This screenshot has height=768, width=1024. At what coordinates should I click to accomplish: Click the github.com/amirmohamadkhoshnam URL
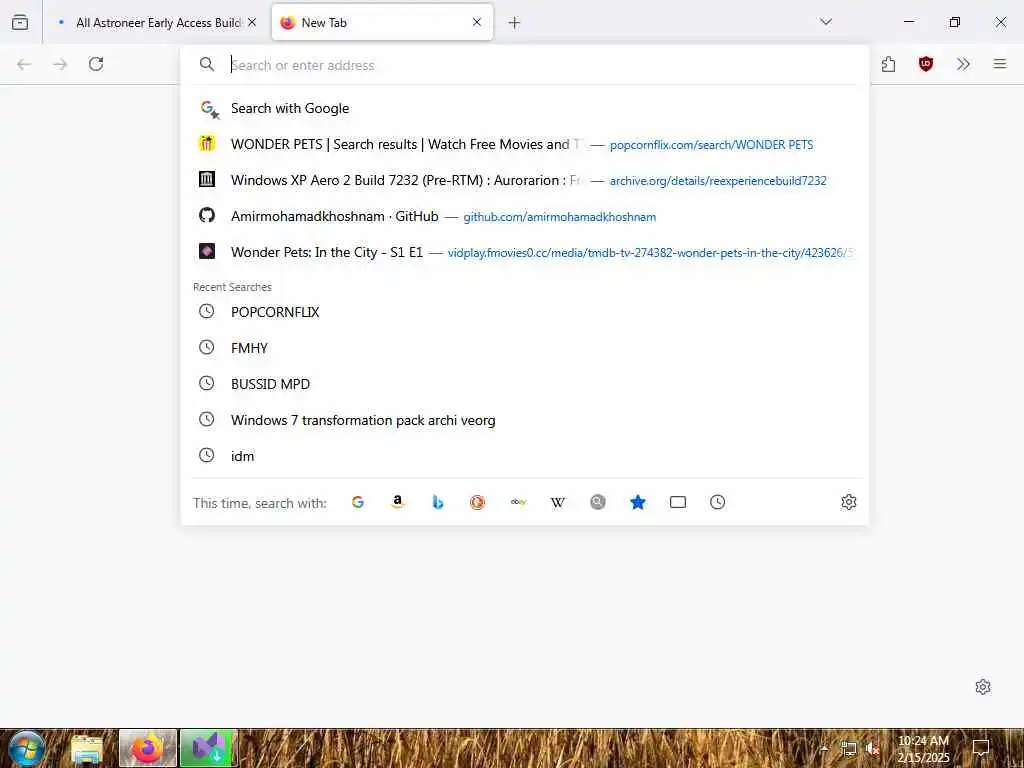[560, 217]
